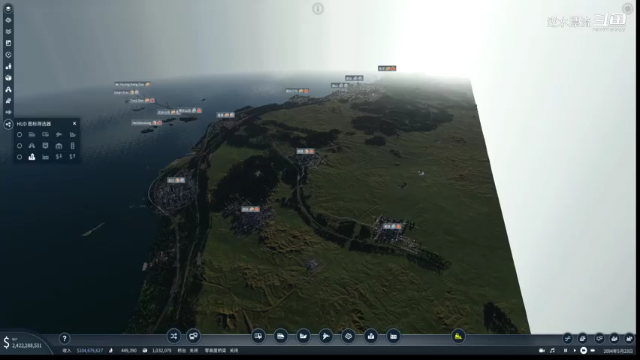Pause the game simulation
Viewport: 640px width, 360px height.
coord(565,350)
